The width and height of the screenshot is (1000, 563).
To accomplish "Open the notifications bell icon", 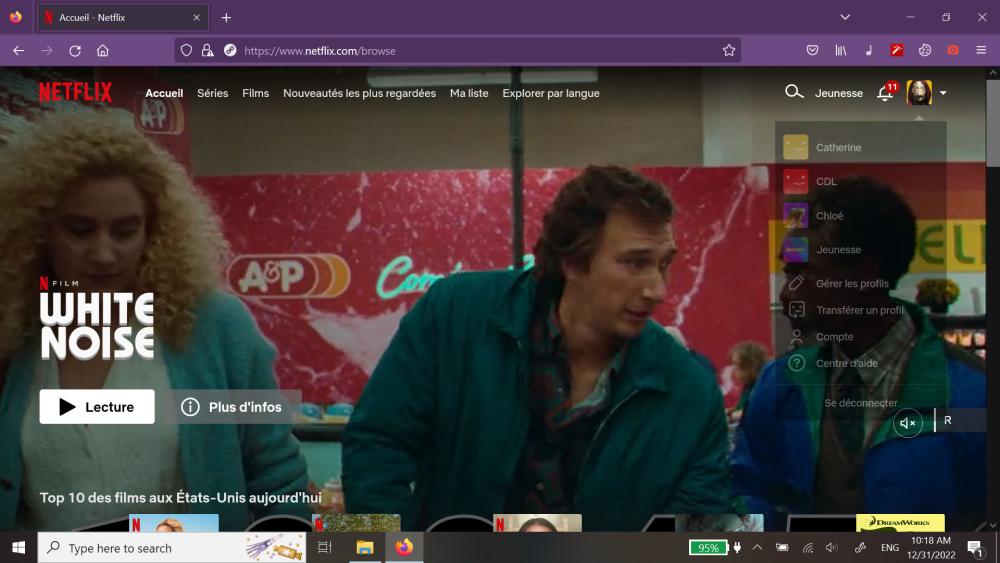I will (885, 93).
